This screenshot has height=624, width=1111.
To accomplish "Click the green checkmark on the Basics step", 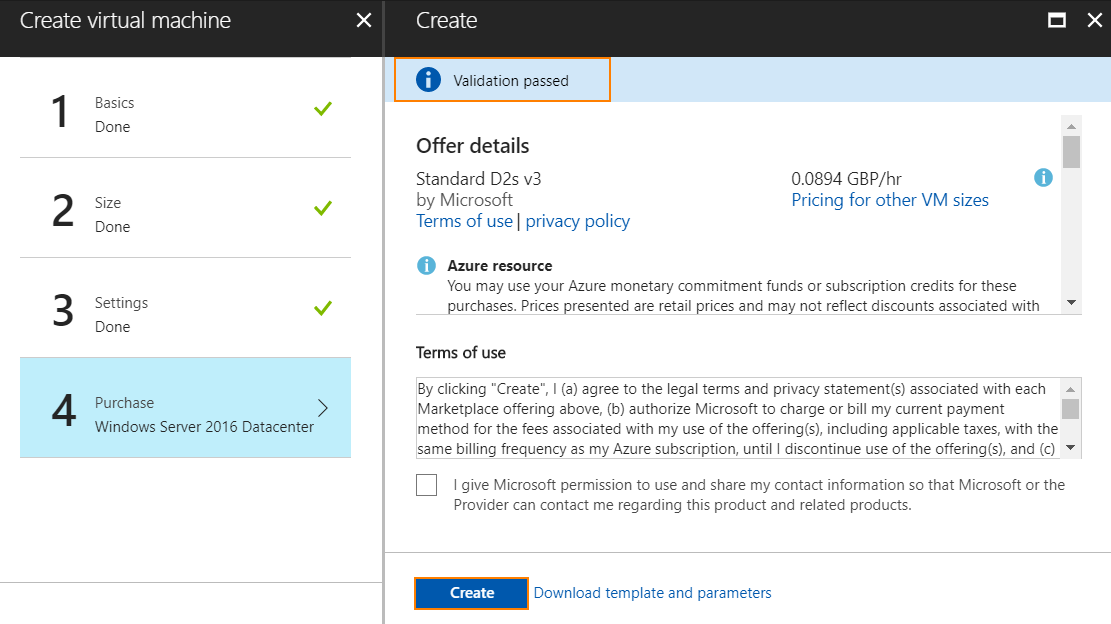I will coord(322,108).
